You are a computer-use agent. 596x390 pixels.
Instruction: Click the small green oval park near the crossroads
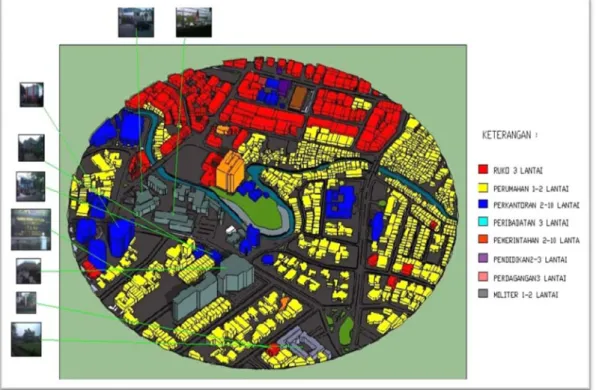tap(346, 330)
